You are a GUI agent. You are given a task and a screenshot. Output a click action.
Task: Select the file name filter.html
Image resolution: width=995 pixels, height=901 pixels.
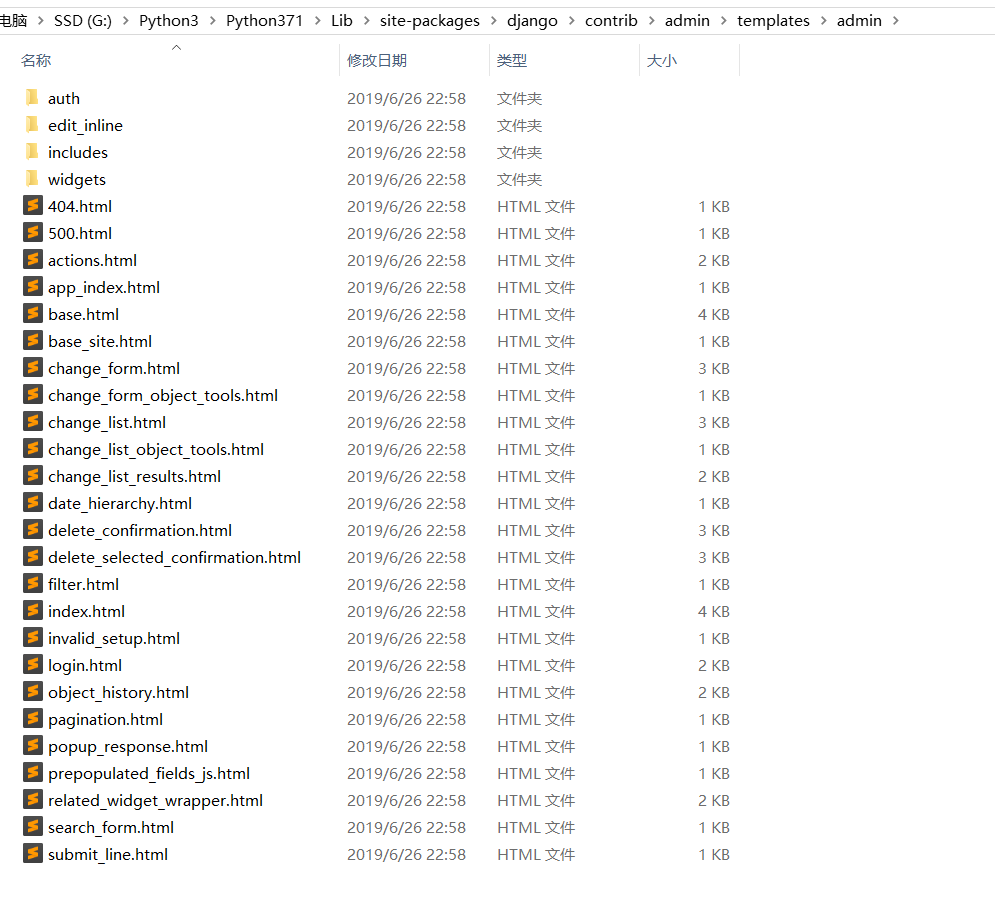pyautogui.click(x=83, y=584)
